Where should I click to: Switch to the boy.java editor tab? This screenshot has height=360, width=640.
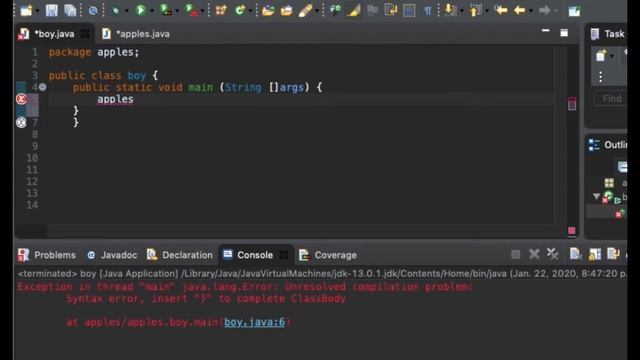pos(54,34)
